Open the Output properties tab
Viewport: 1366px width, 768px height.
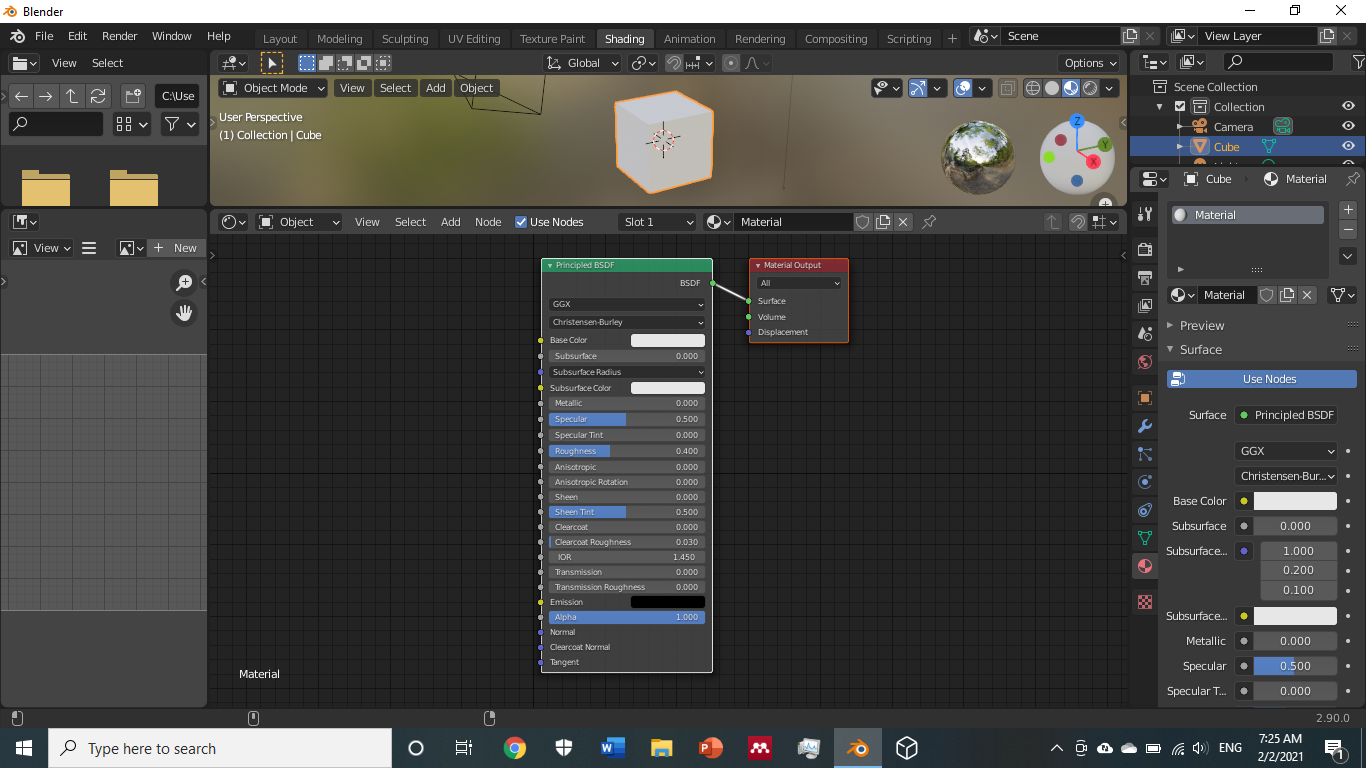click(x=1145, y=277)
